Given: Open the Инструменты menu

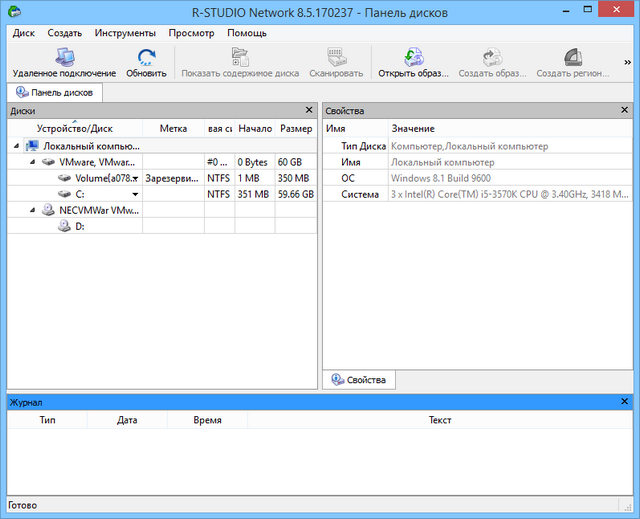Looking at the screenshot, I should coord(125,33).
